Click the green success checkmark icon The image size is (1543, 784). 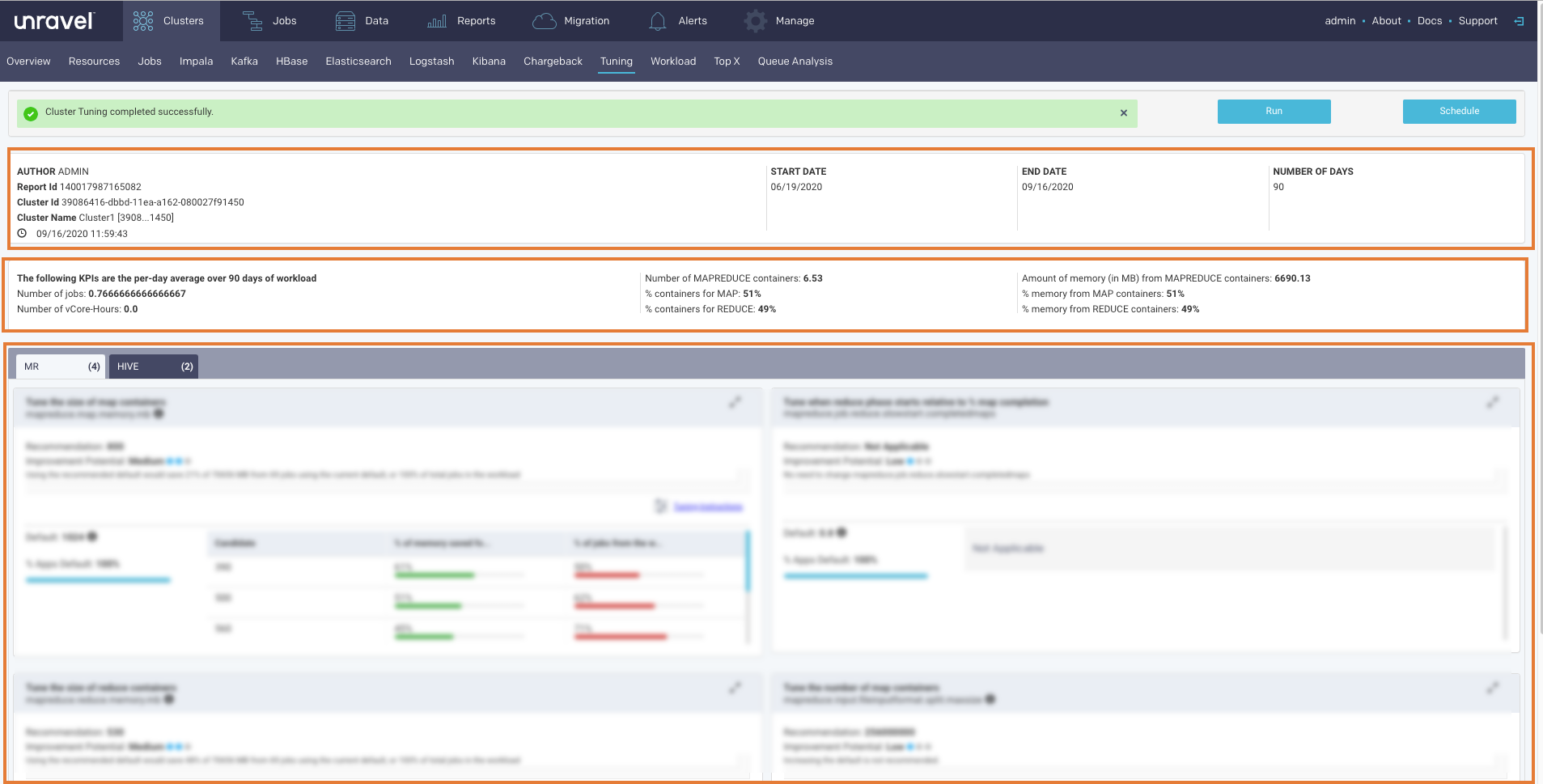click(x=31, y=113)
